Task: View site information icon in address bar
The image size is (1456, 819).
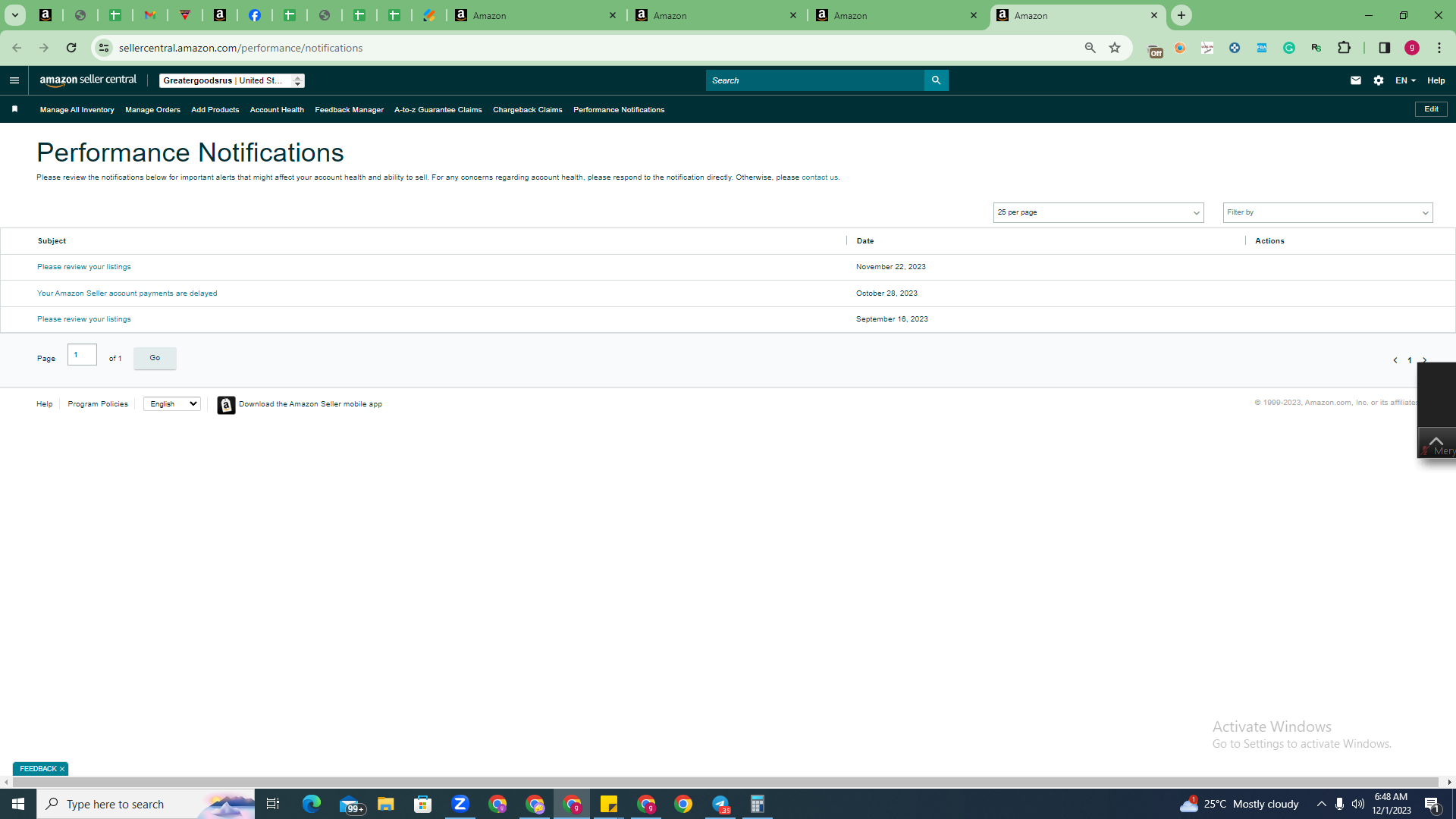Action: 104,48
